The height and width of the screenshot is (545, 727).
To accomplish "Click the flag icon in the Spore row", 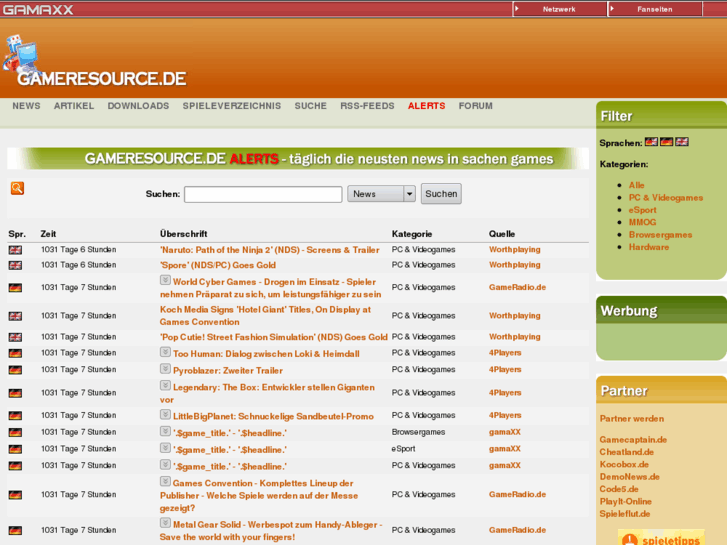I will [15, 265].
